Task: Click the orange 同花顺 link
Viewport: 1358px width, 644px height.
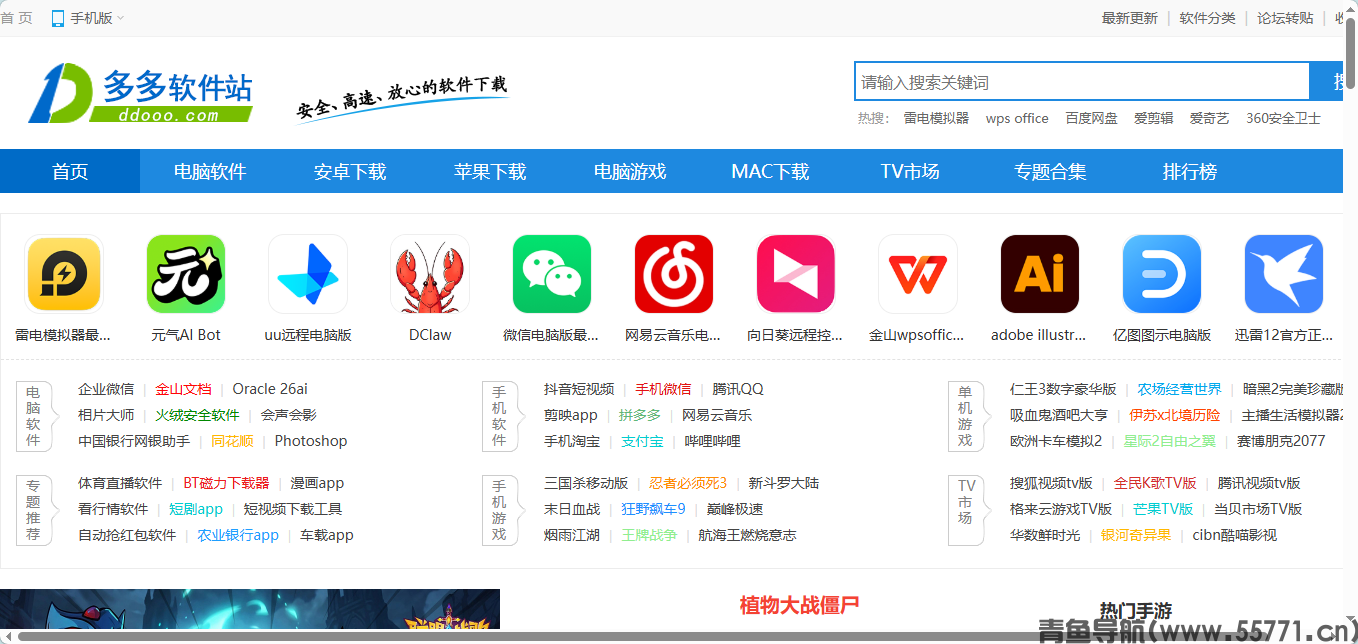Action: pyautogui.click(x=232, y=441)
